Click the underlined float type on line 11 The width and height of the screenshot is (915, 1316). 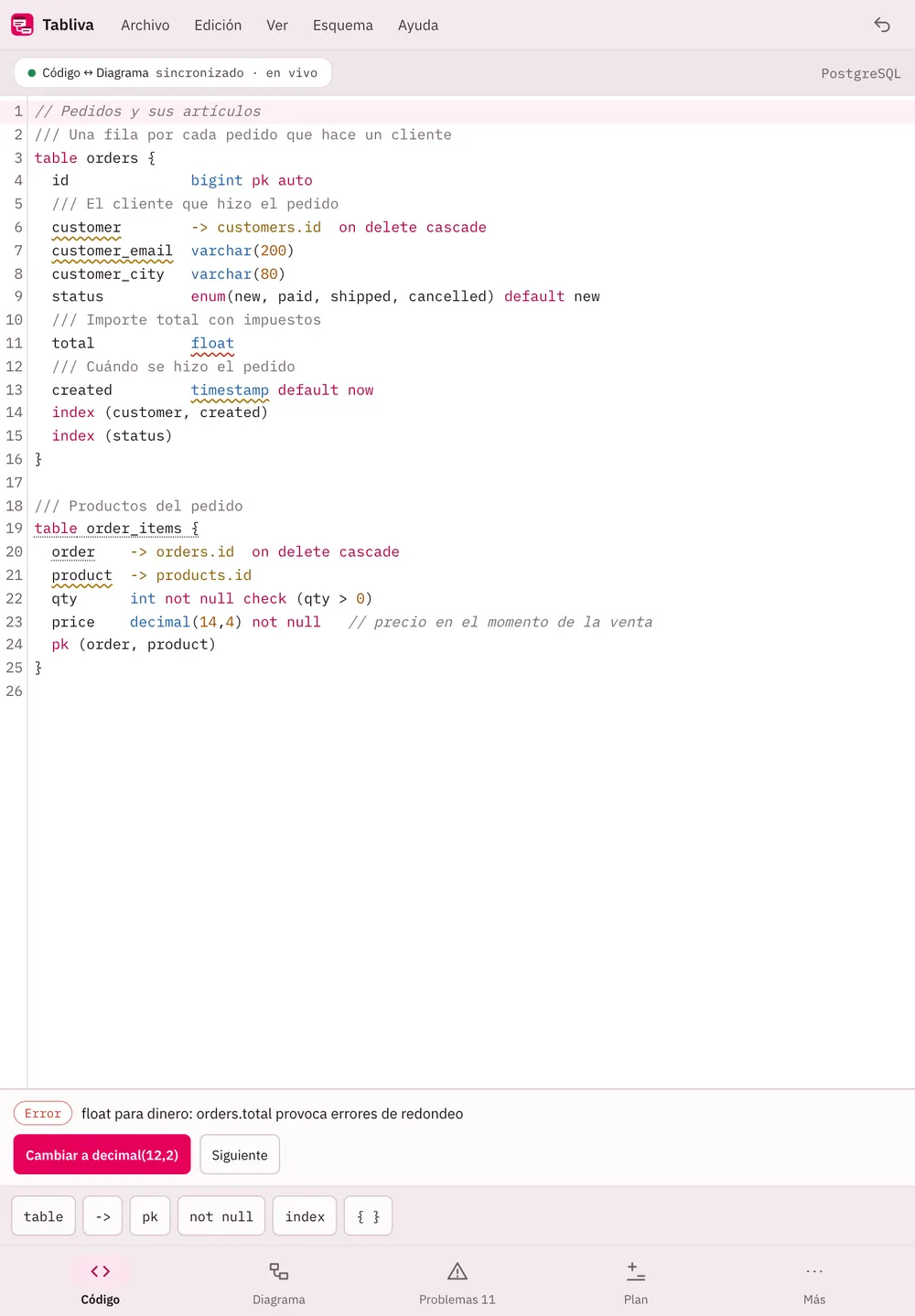pyautogui.click(x=212, y=344)
